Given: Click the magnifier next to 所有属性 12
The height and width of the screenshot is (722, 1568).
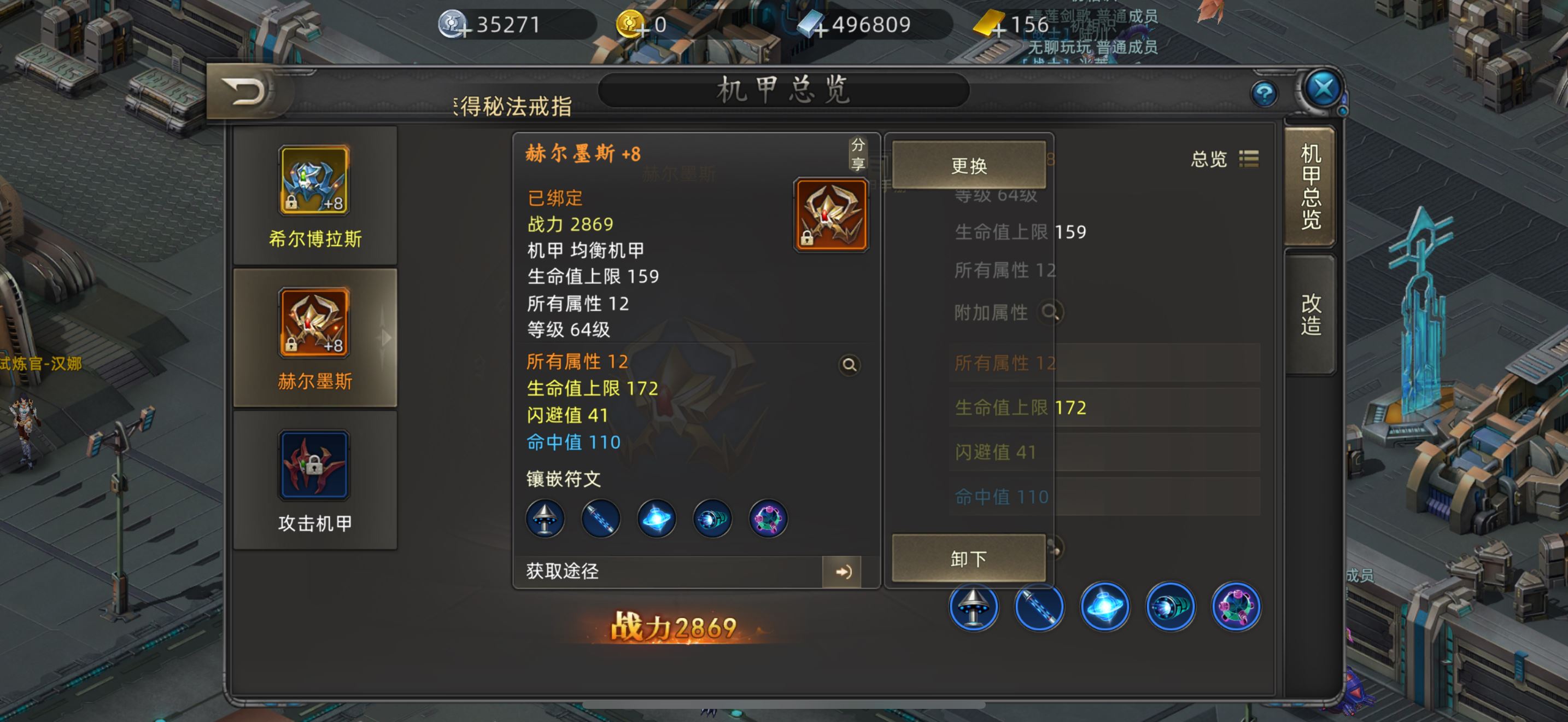Looking at the screenshot, I should (x=849, y=365).
